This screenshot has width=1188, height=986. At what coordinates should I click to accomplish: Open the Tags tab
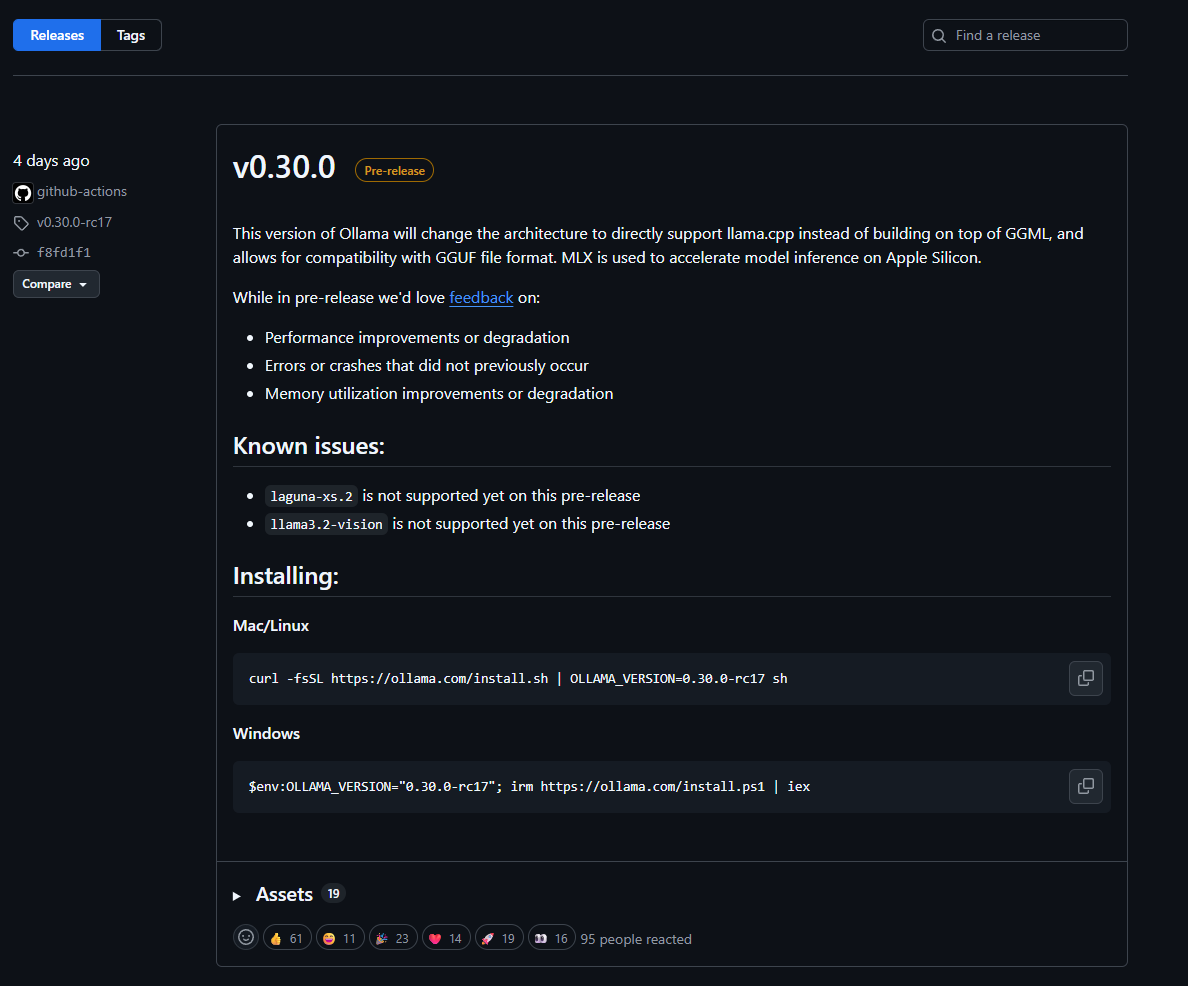pos(131,35)
